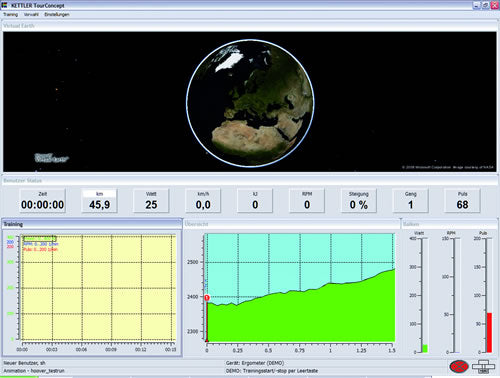Click the green elevation profile area

point(300,317)
